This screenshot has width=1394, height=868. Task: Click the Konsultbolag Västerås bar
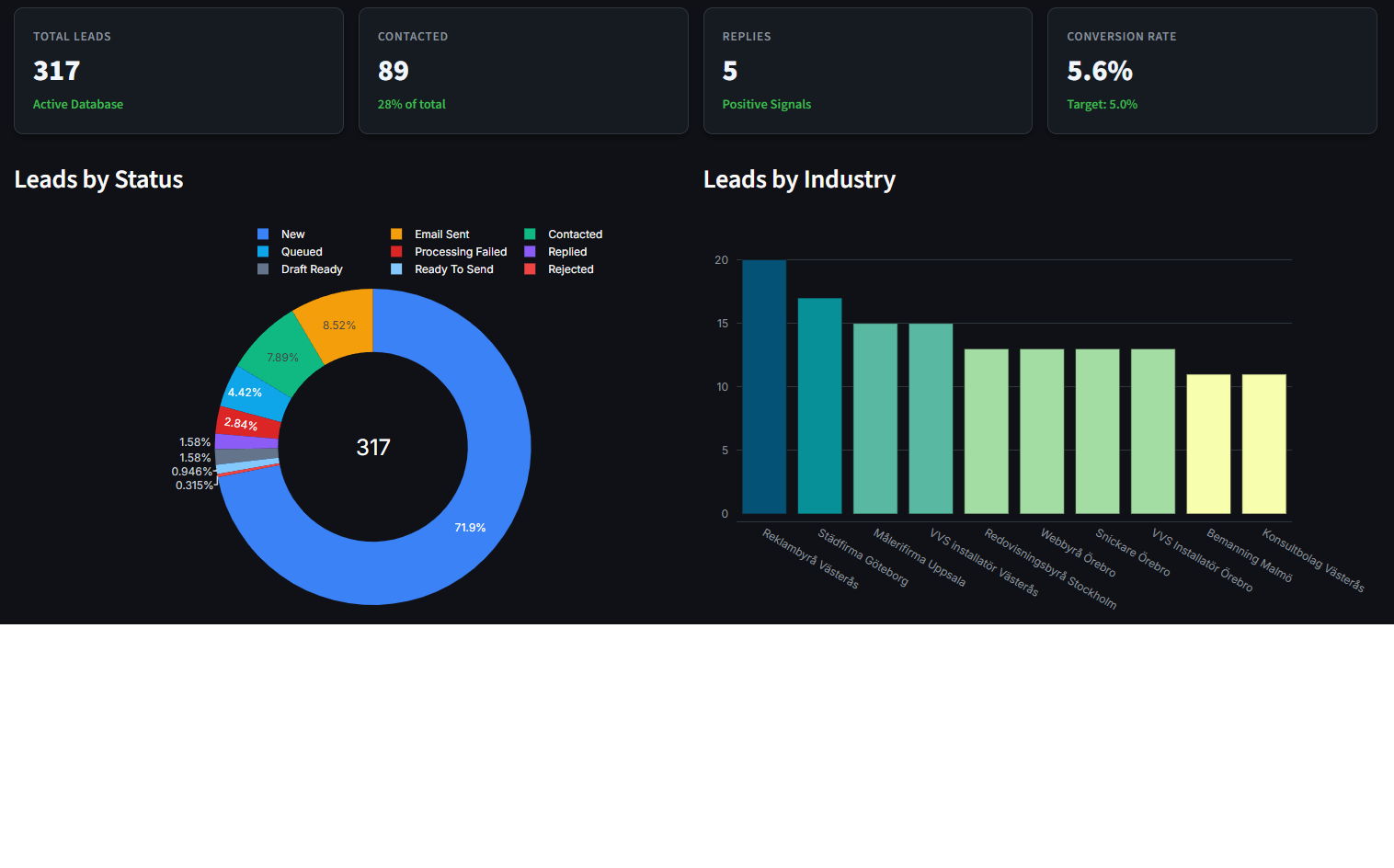[1263, 444]
